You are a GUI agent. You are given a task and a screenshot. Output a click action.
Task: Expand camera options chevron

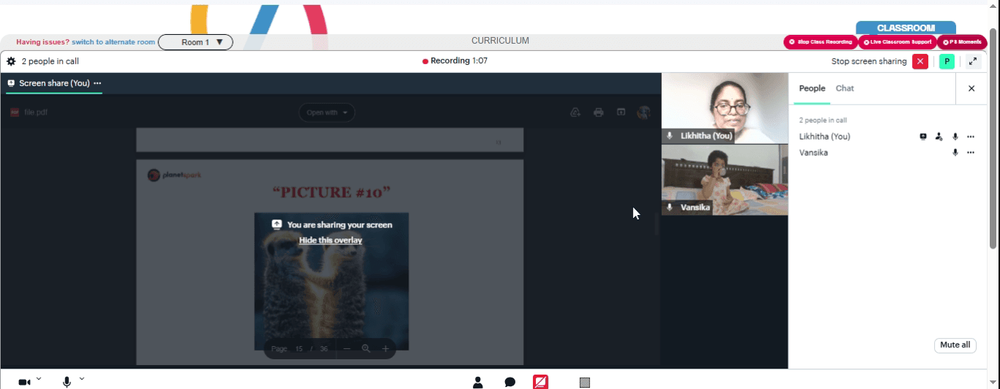click(39, 379)
